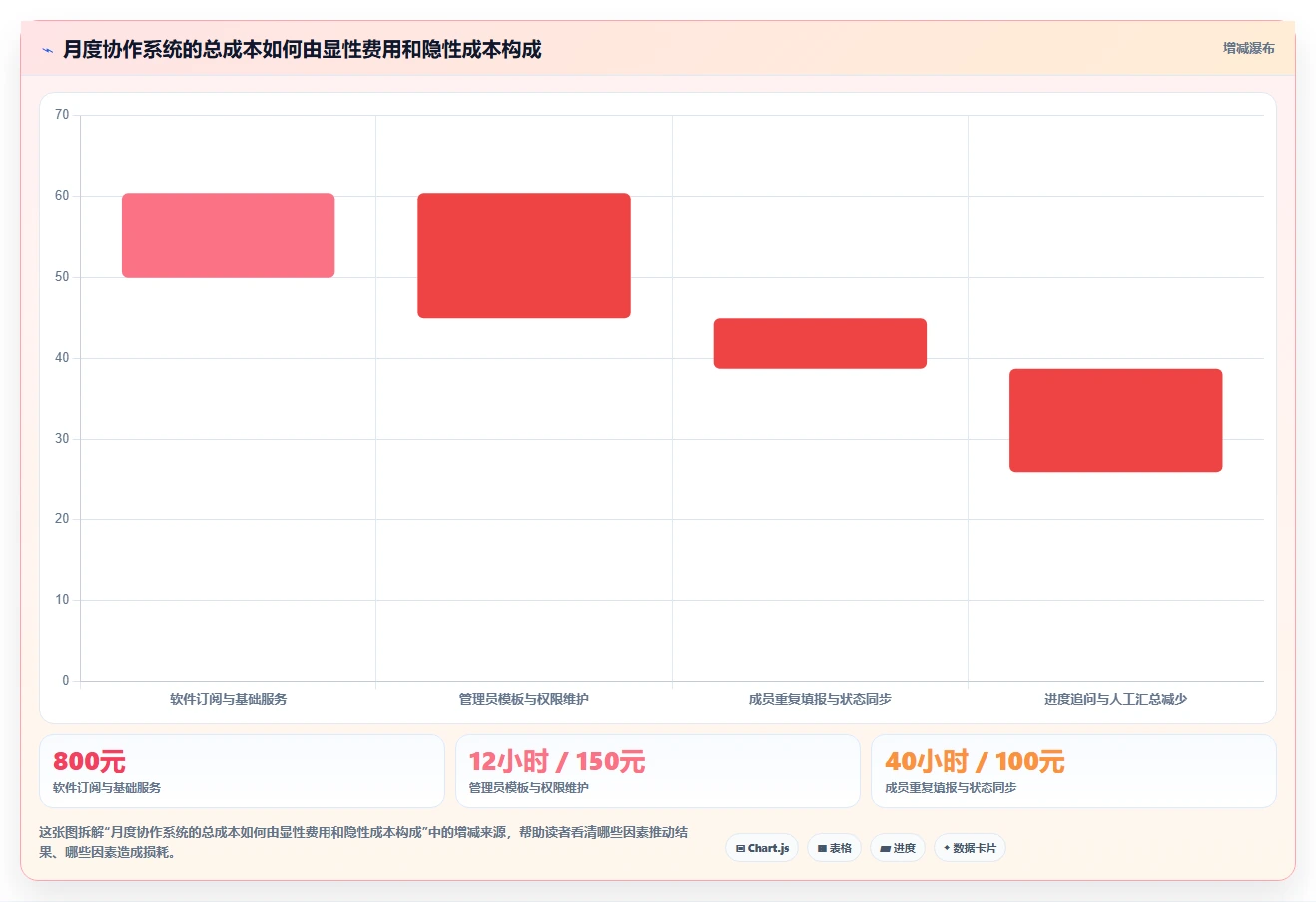Screen dimensions: 1316x902
Task: Select the 数据卡片 tag pill
Action: tap(970, 848)
